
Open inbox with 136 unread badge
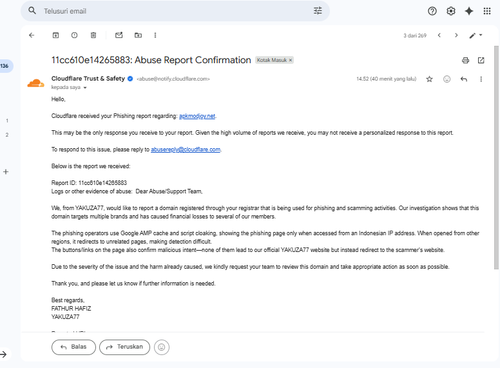(x=5, y=66)
